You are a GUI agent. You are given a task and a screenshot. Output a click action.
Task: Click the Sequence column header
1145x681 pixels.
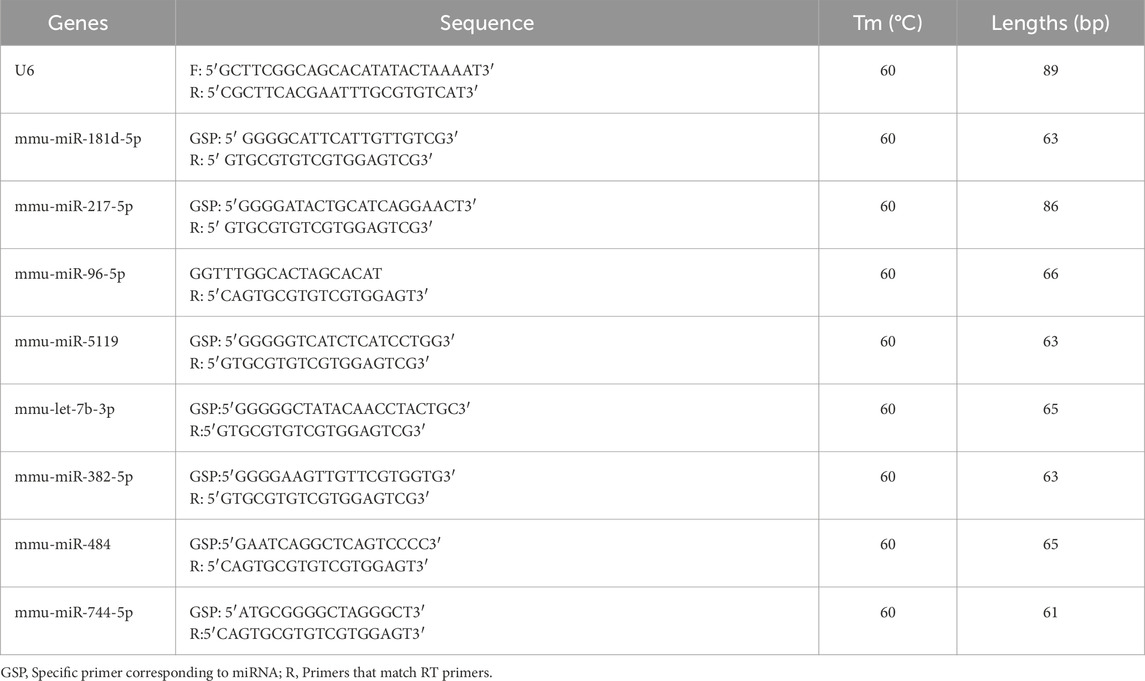(487, 23)
